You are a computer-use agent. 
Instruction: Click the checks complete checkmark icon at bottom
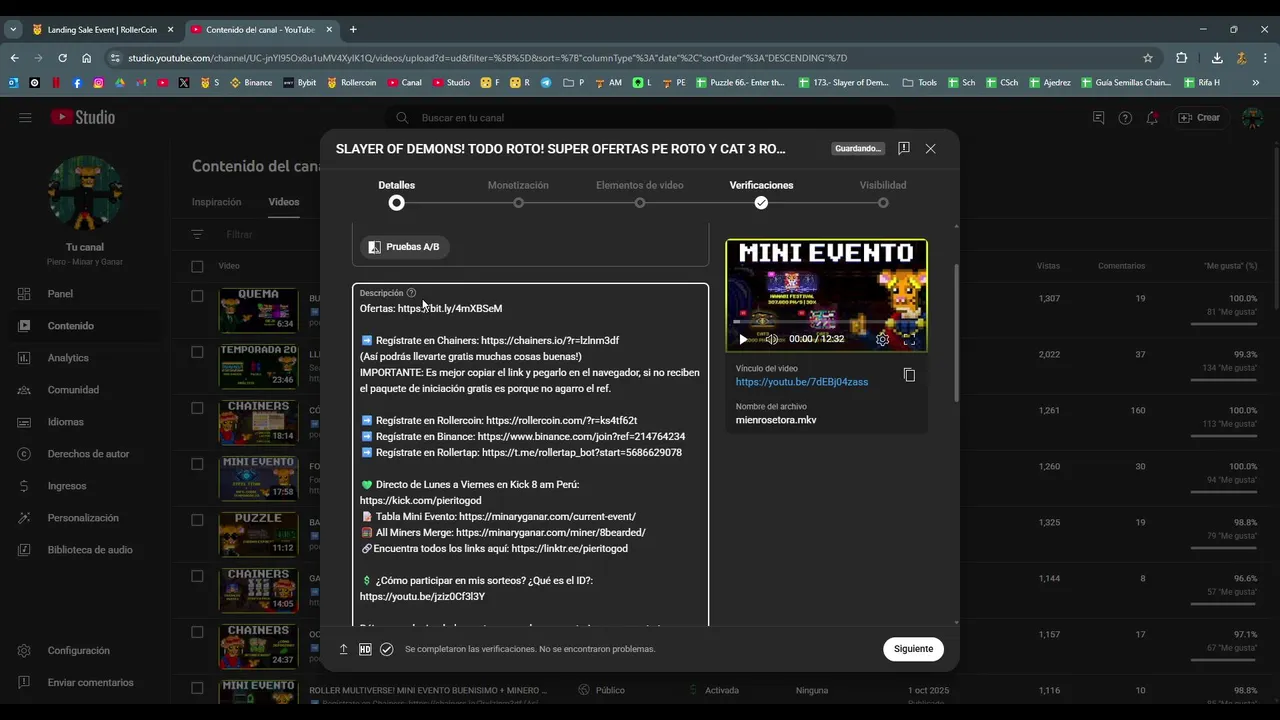[387, 649]
